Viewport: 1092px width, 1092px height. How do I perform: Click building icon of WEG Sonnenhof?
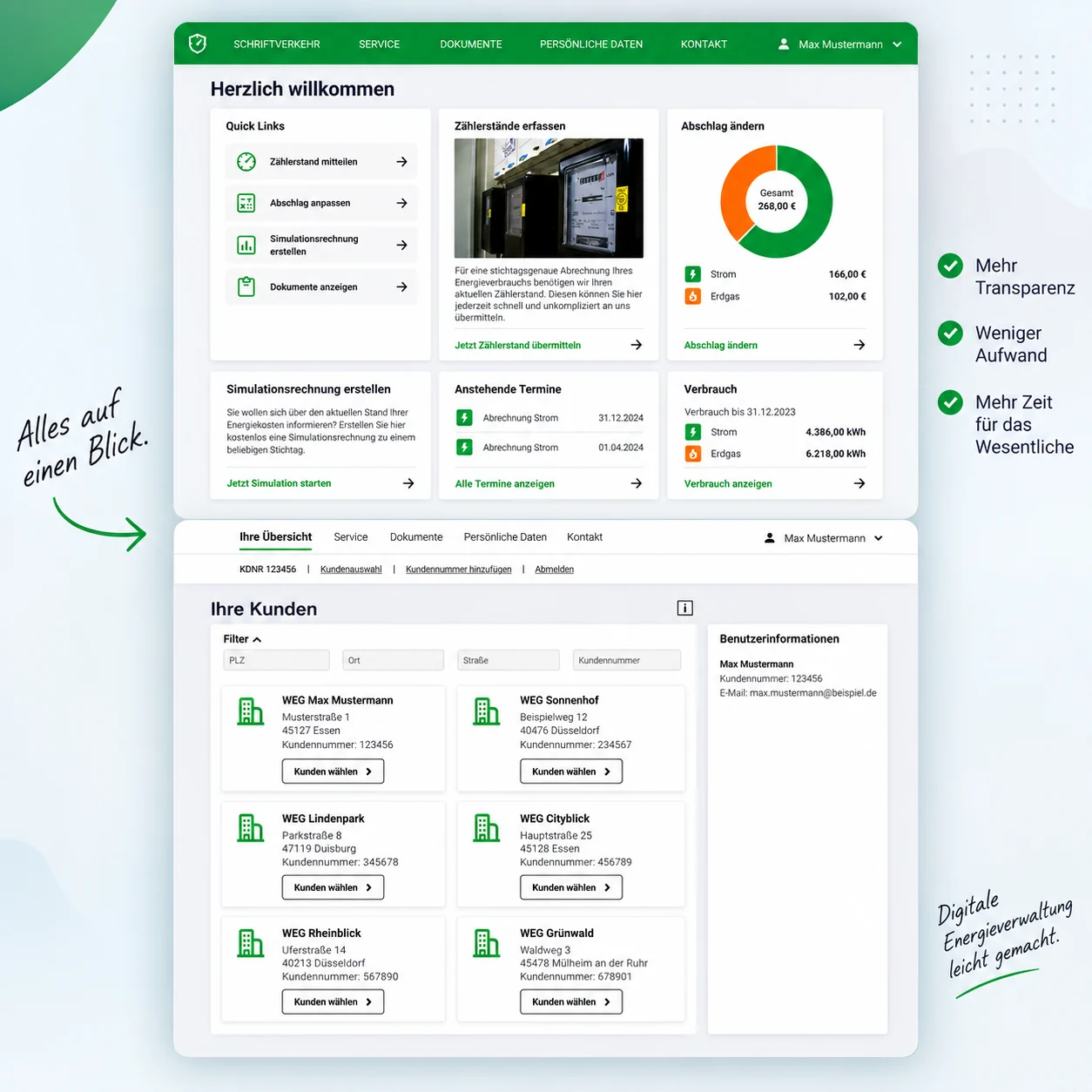click(487, 711)
